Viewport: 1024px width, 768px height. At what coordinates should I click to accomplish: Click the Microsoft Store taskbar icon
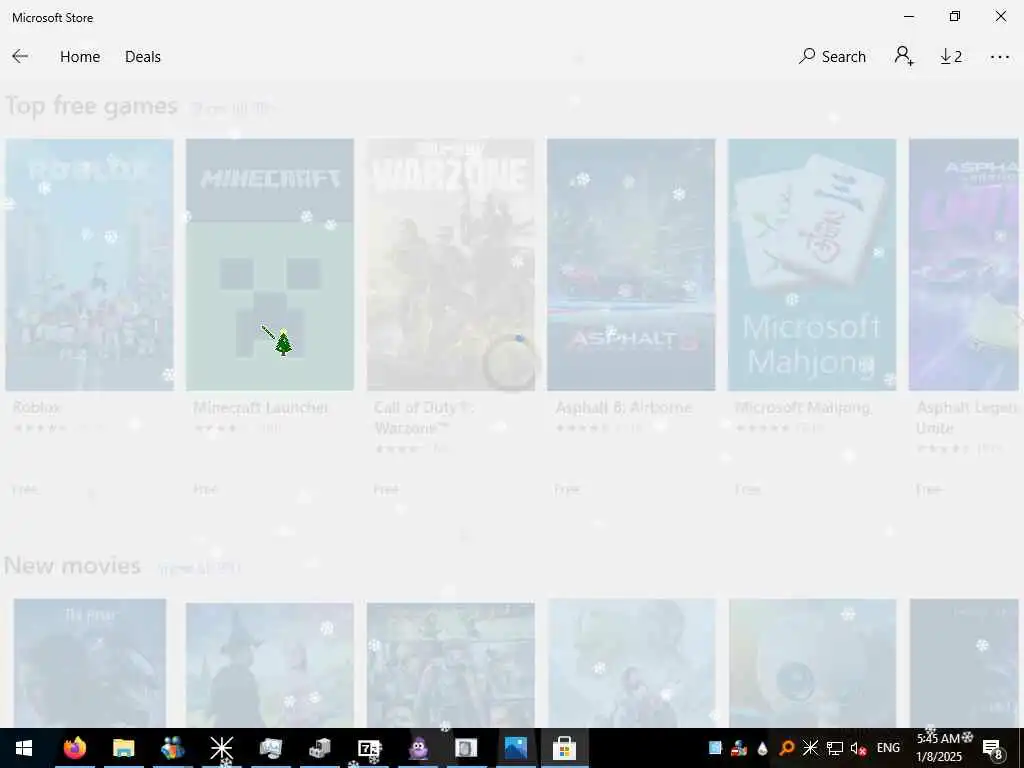pyautogui.click(x=564, y=748)
